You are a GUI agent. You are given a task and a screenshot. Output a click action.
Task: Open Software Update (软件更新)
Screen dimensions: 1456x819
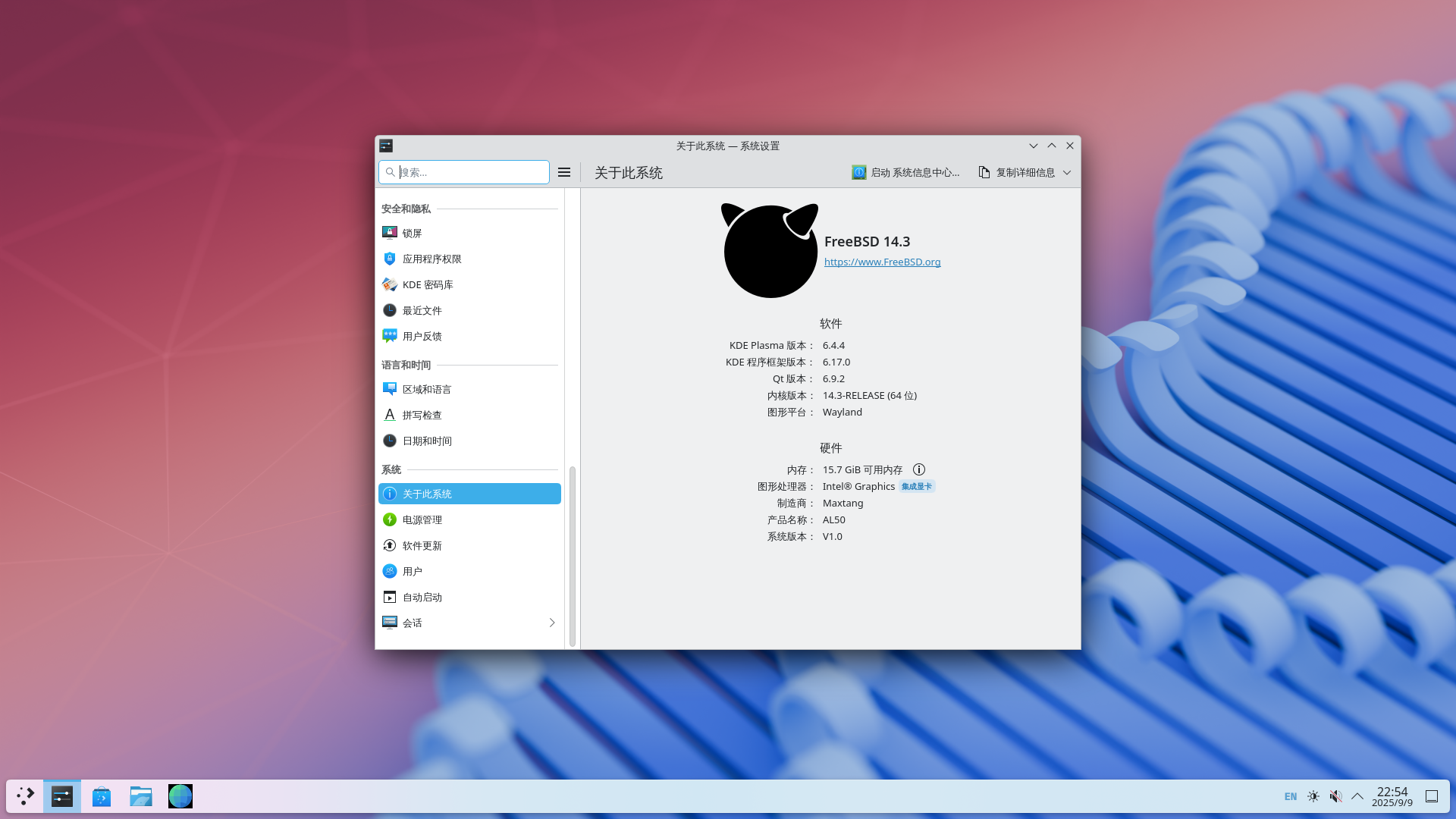[x=469, y=545]
